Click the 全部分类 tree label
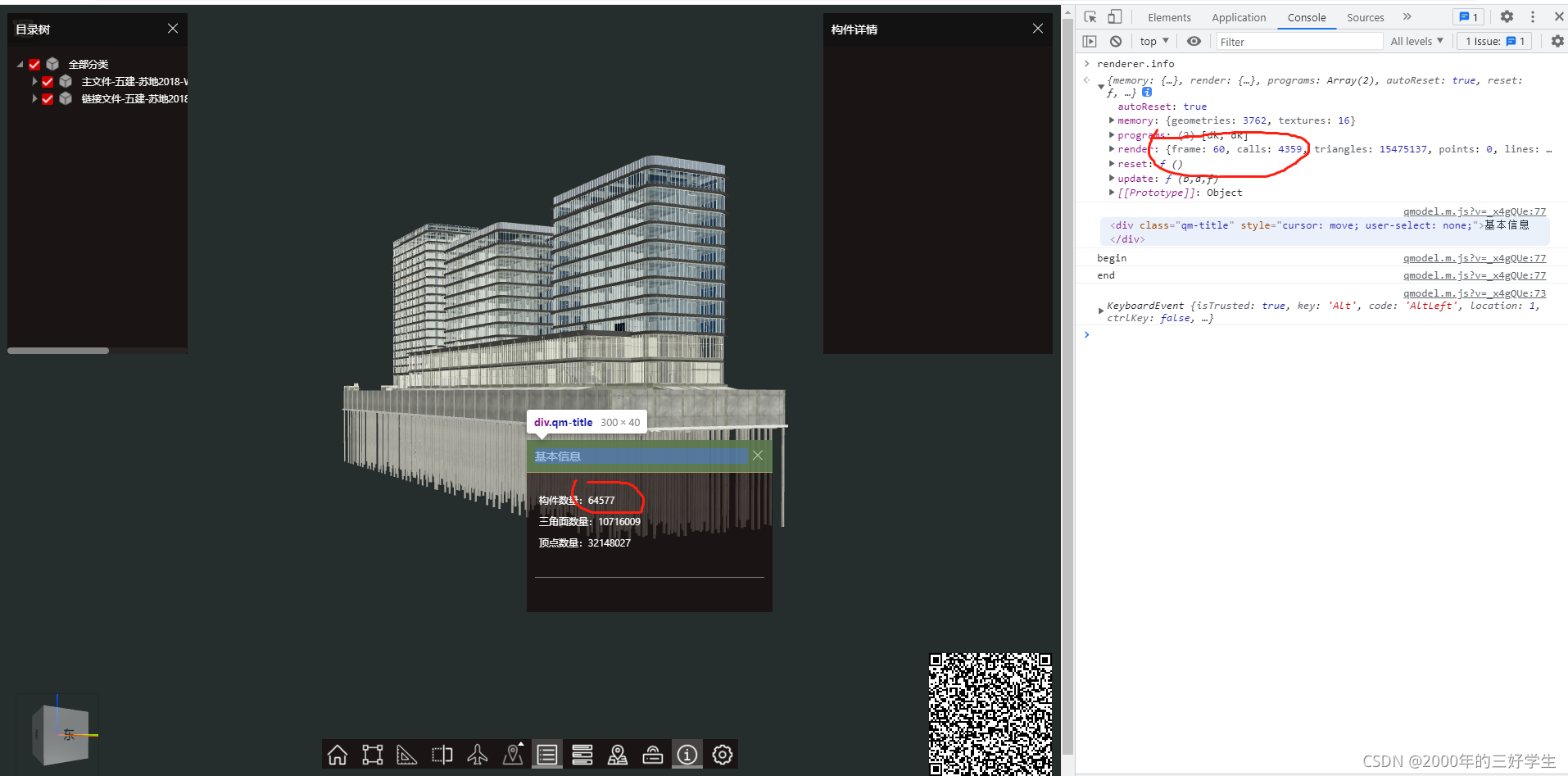Screen dimensions: 1568x776 click(88, 64)
